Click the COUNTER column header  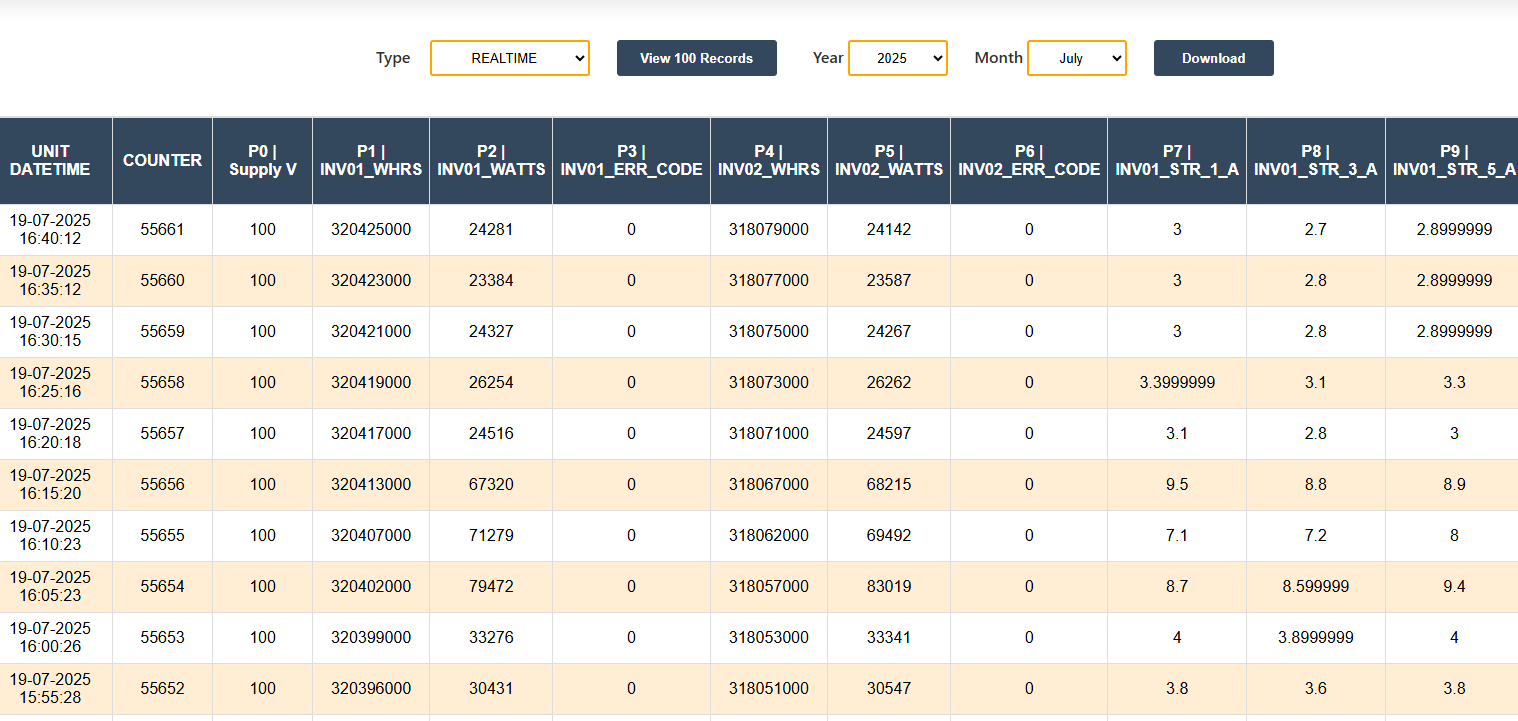click(x=162, y=161)
